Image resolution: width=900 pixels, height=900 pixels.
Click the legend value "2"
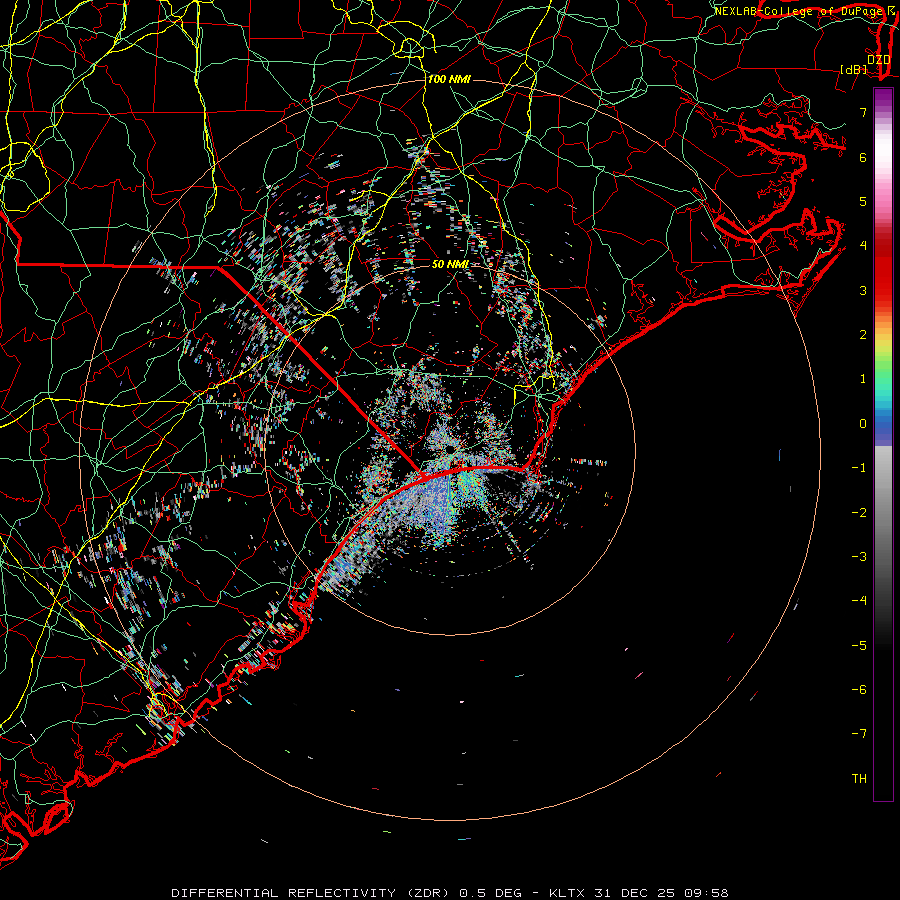[x=863, y=335]
